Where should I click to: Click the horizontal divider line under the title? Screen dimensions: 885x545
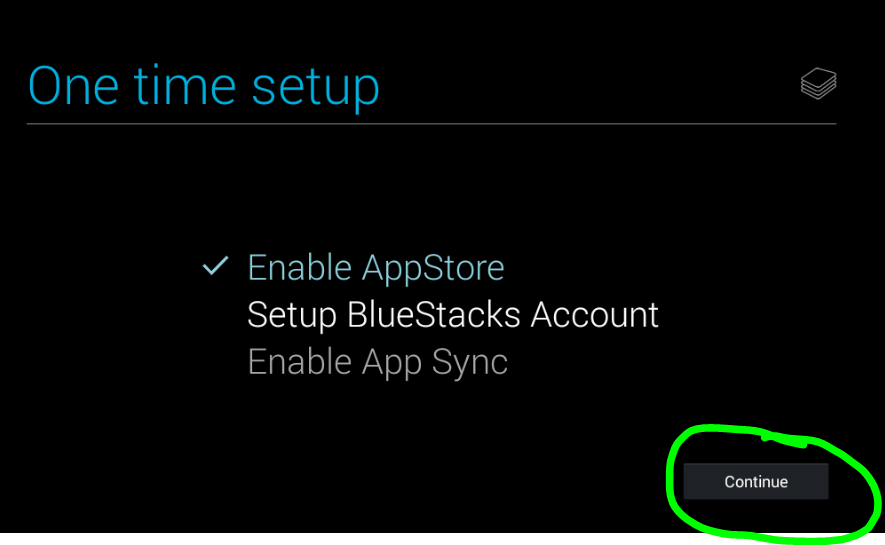click(x=431, y=124)
